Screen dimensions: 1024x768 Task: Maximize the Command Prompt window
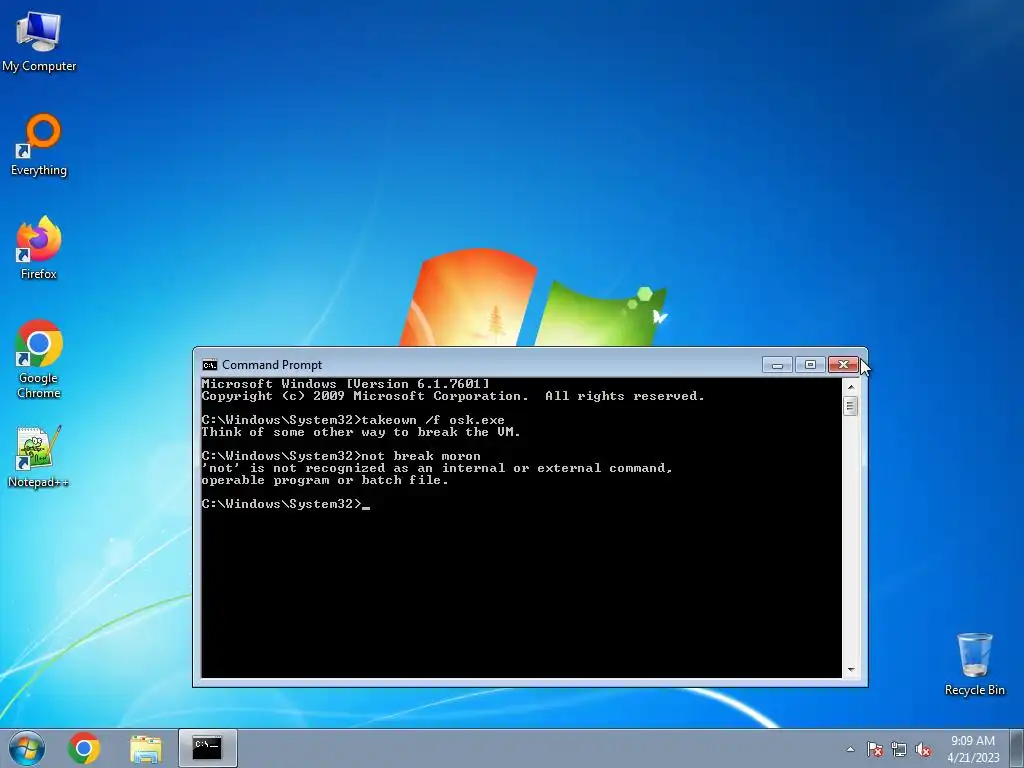coord(810,364)
